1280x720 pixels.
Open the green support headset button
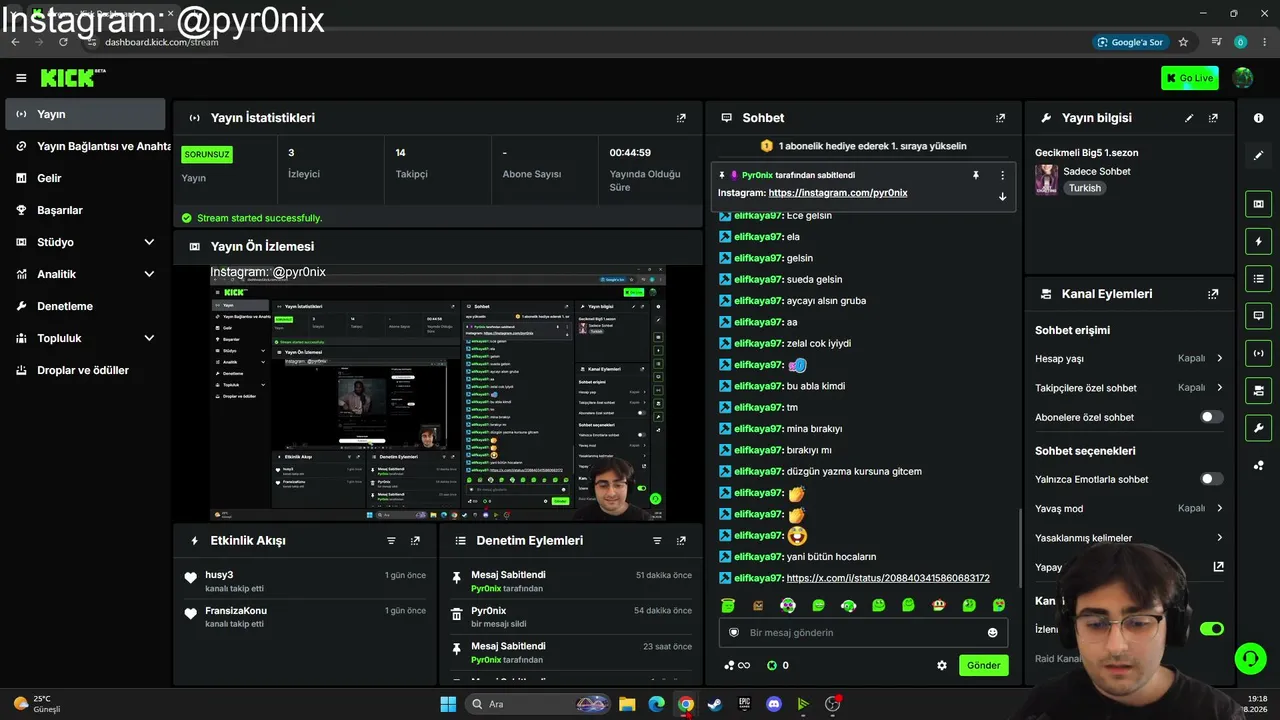click(1250, 658)
